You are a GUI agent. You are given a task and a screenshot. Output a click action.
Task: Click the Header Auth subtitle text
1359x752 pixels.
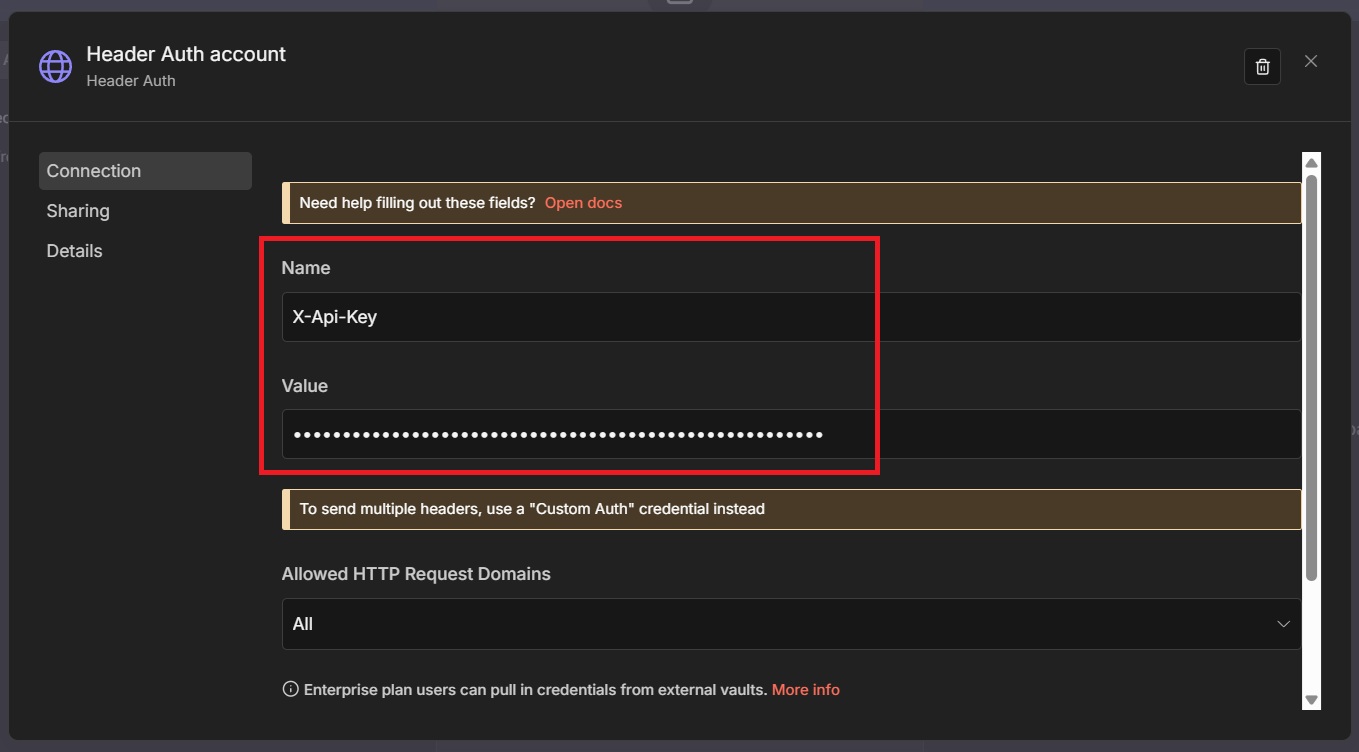pos(131,81)
